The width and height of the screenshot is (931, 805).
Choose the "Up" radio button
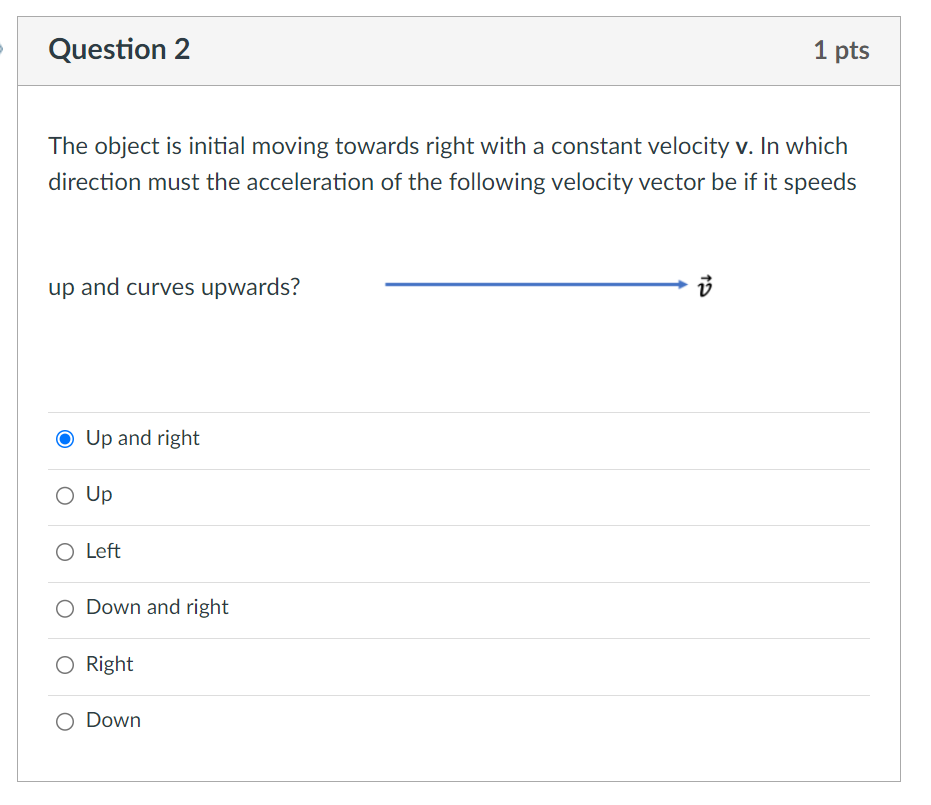(x=65, y=495)
